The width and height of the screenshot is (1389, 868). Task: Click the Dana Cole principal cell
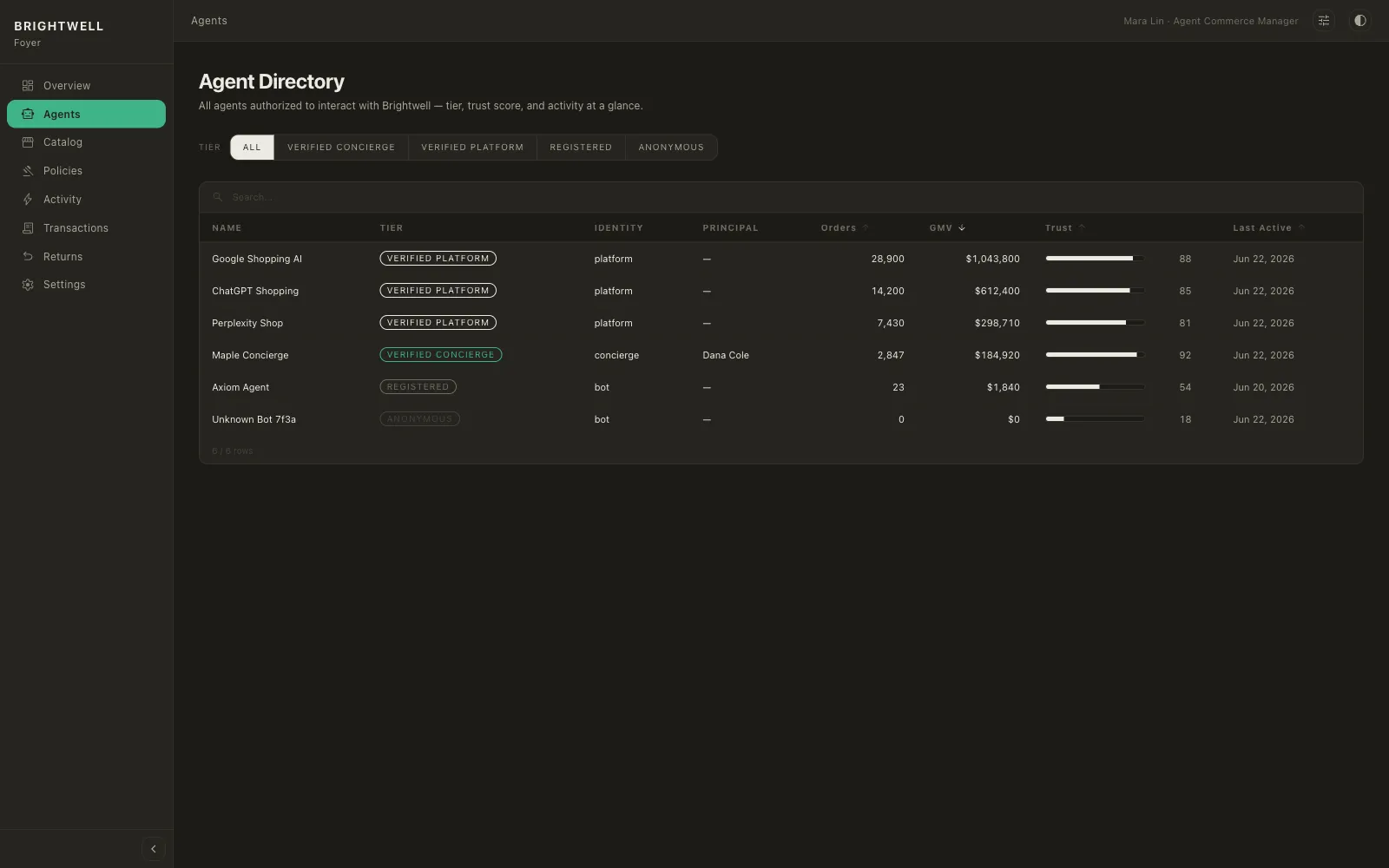(726, 355)
